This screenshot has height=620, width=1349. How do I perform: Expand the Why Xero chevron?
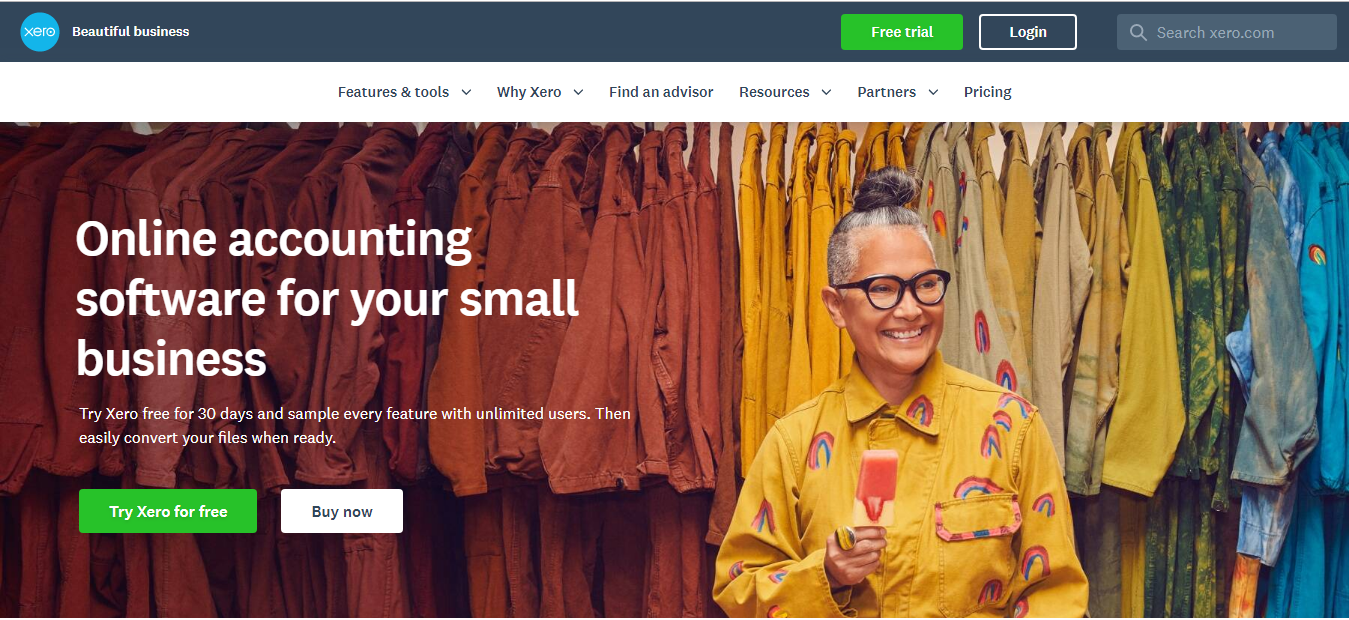click(x=578, y=92)
